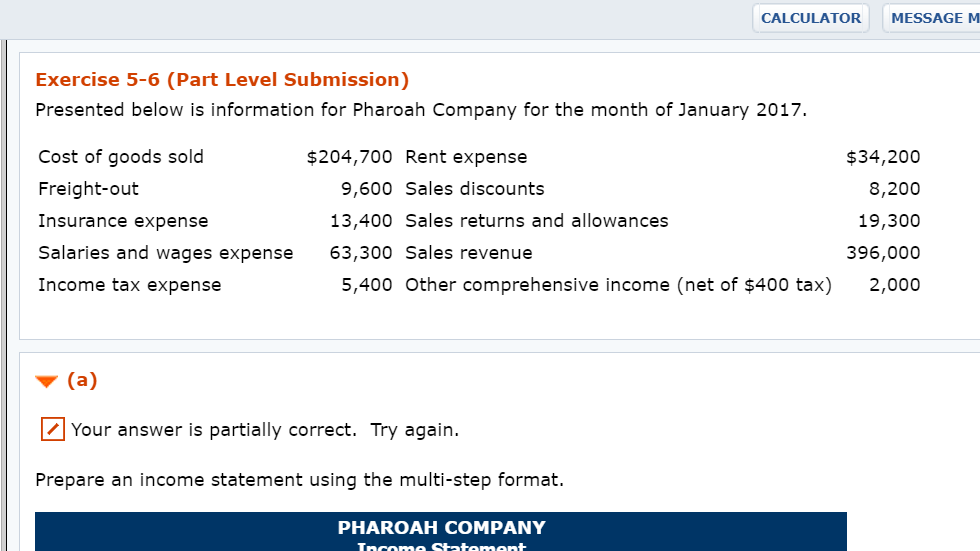This screenshot has height=551, width=980.
Task: Click the Insurance expense label
Action: coord(123,221)
